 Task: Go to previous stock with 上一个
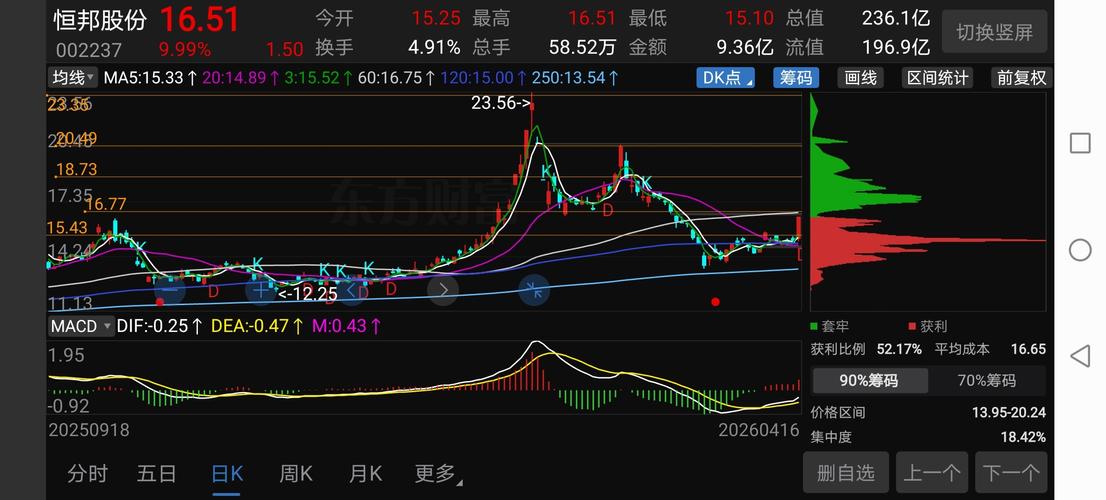(932, 472)
